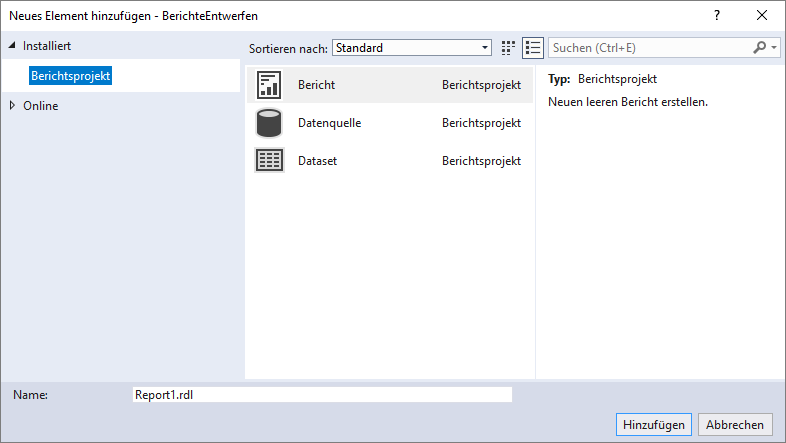Click the Datenquelle database cylinder icon

270,123
